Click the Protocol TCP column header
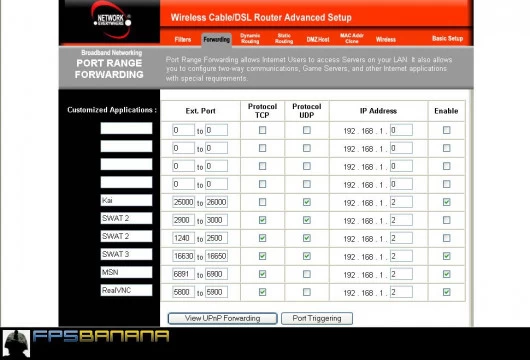Screen dimensions: 530x360 pos(262,111)
